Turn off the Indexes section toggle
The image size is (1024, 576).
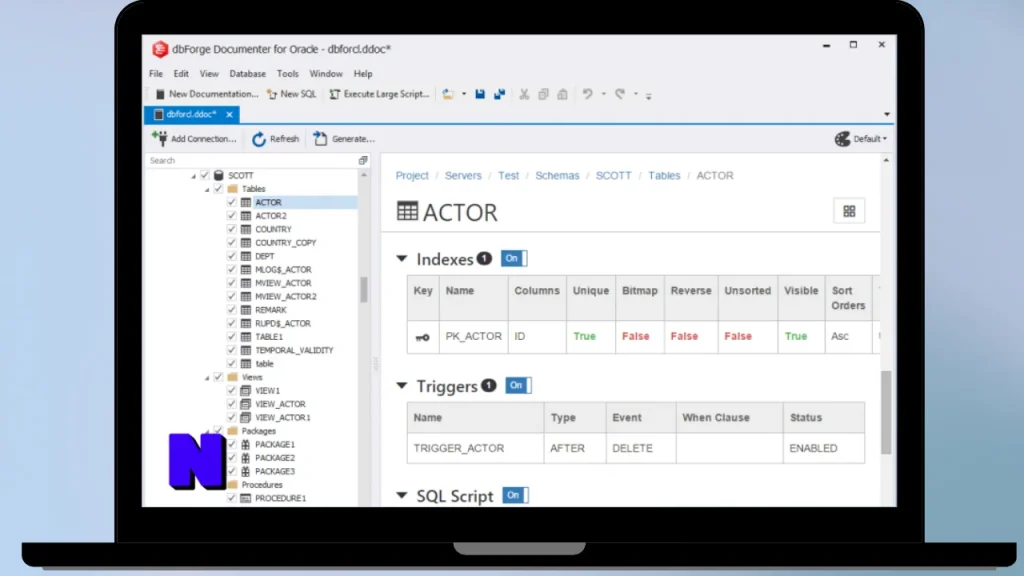coord(514,259)
